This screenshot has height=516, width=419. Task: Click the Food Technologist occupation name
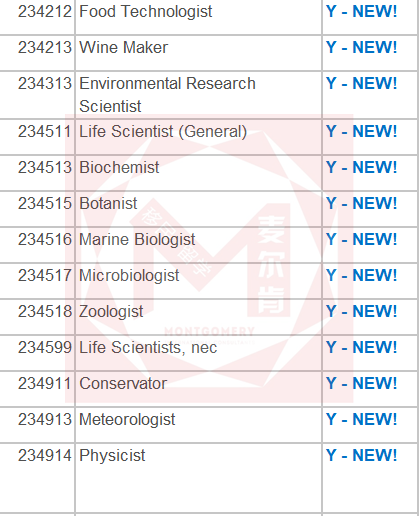(x=146, y=12)
